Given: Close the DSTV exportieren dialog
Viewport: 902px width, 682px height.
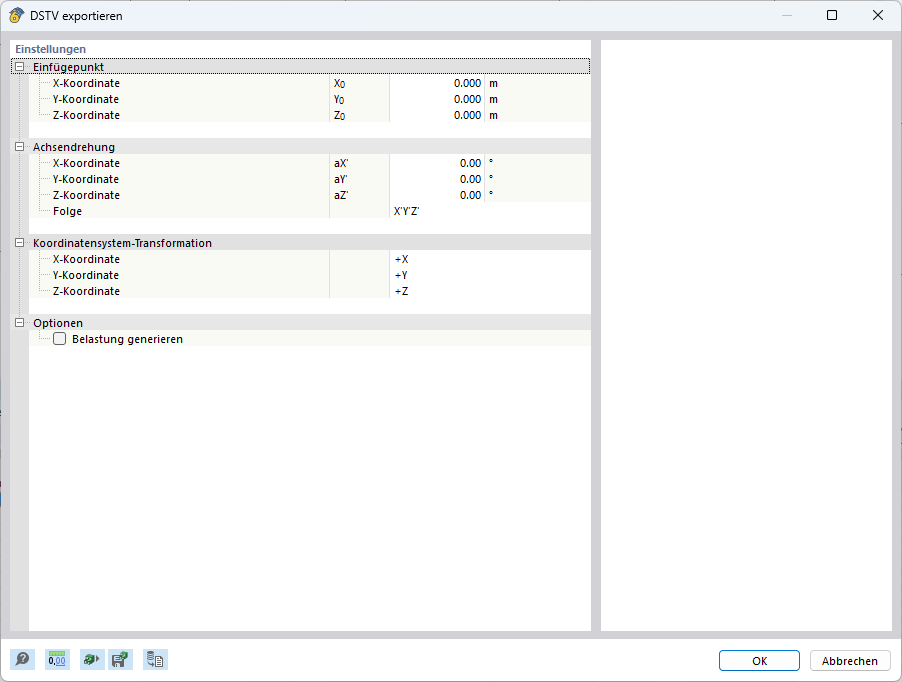Looking at the screenshot, I should click(878, 16).
